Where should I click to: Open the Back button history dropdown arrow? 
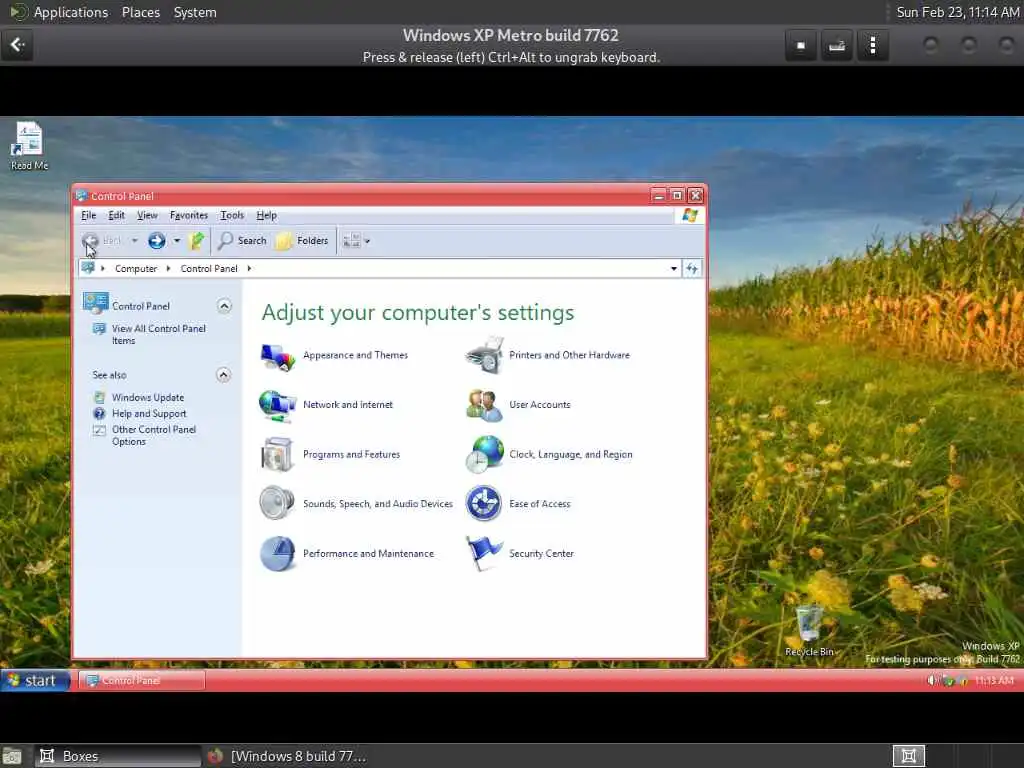pos(135,241)
